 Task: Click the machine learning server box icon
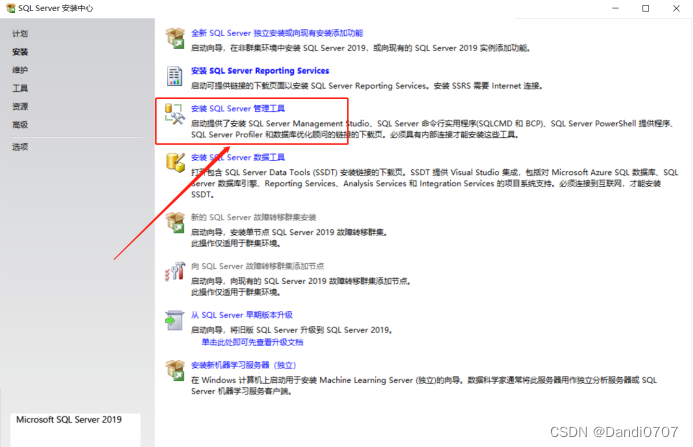[x=175, y=370]
